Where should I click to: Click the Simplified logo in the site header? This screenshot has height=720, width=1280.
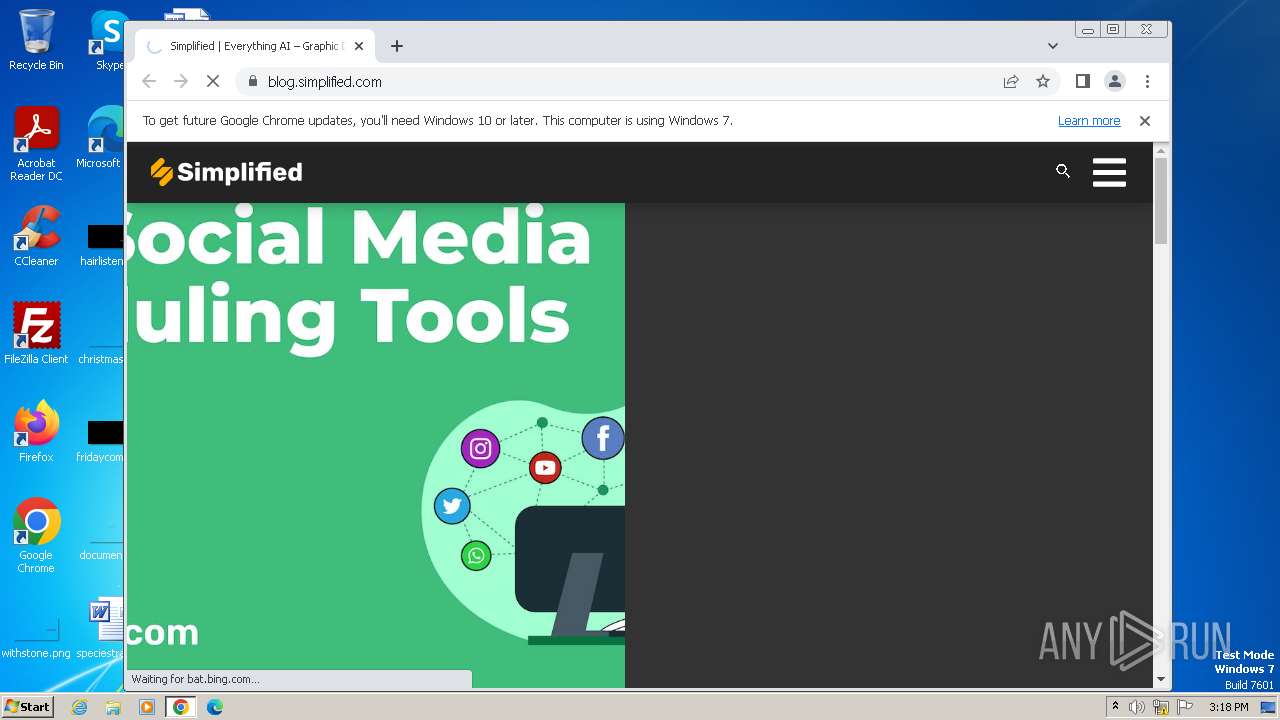pyautogui.click(x=226, y=172)
